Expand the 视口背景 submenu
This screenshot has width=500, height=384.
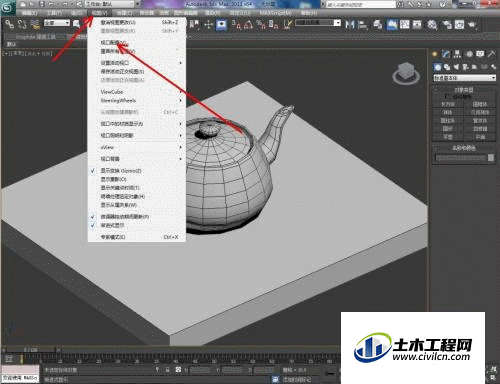click(137, 159)
